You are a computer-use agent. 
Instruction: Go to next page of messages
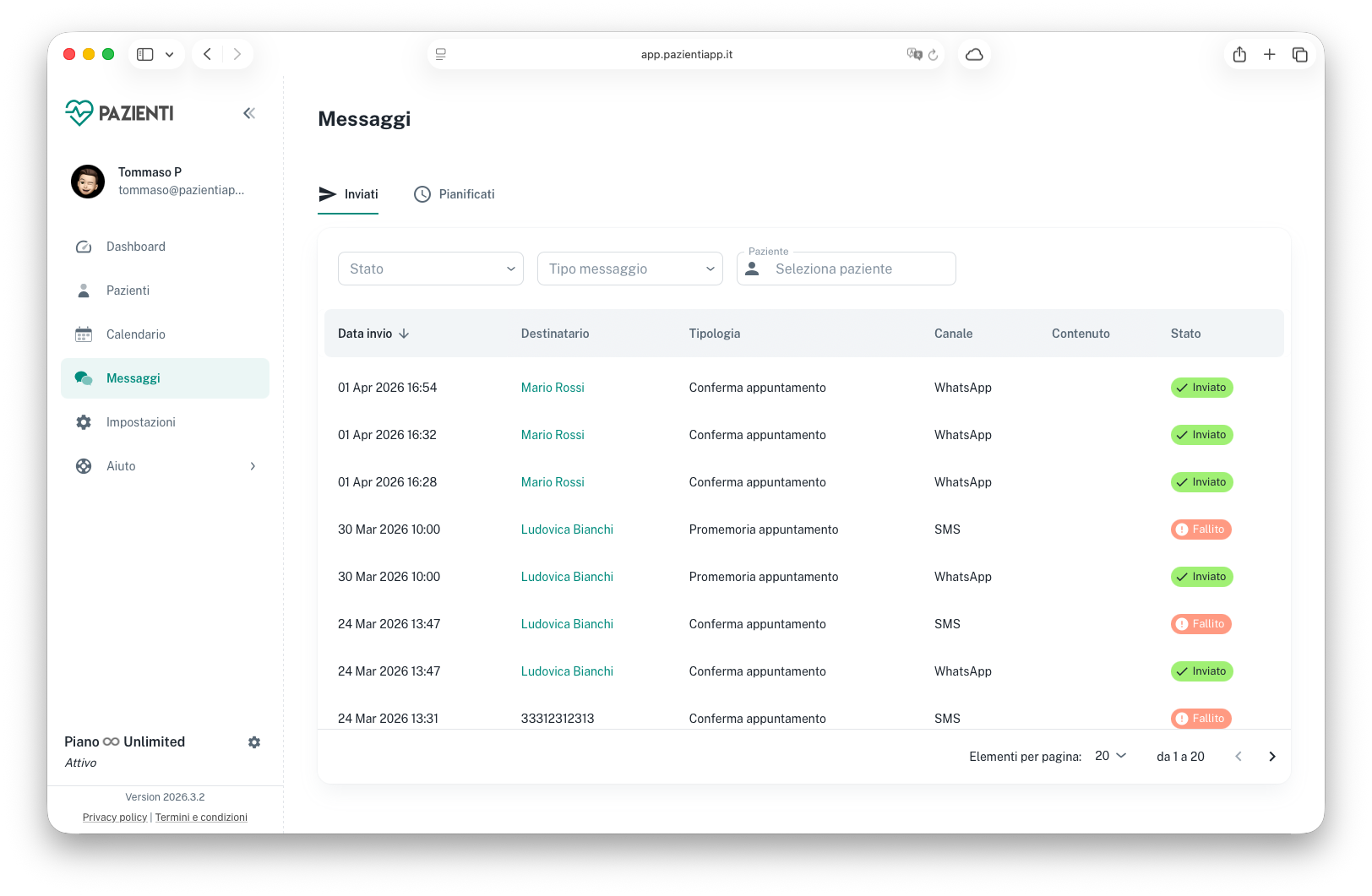pyautogui.click(x=1271, y=757)
